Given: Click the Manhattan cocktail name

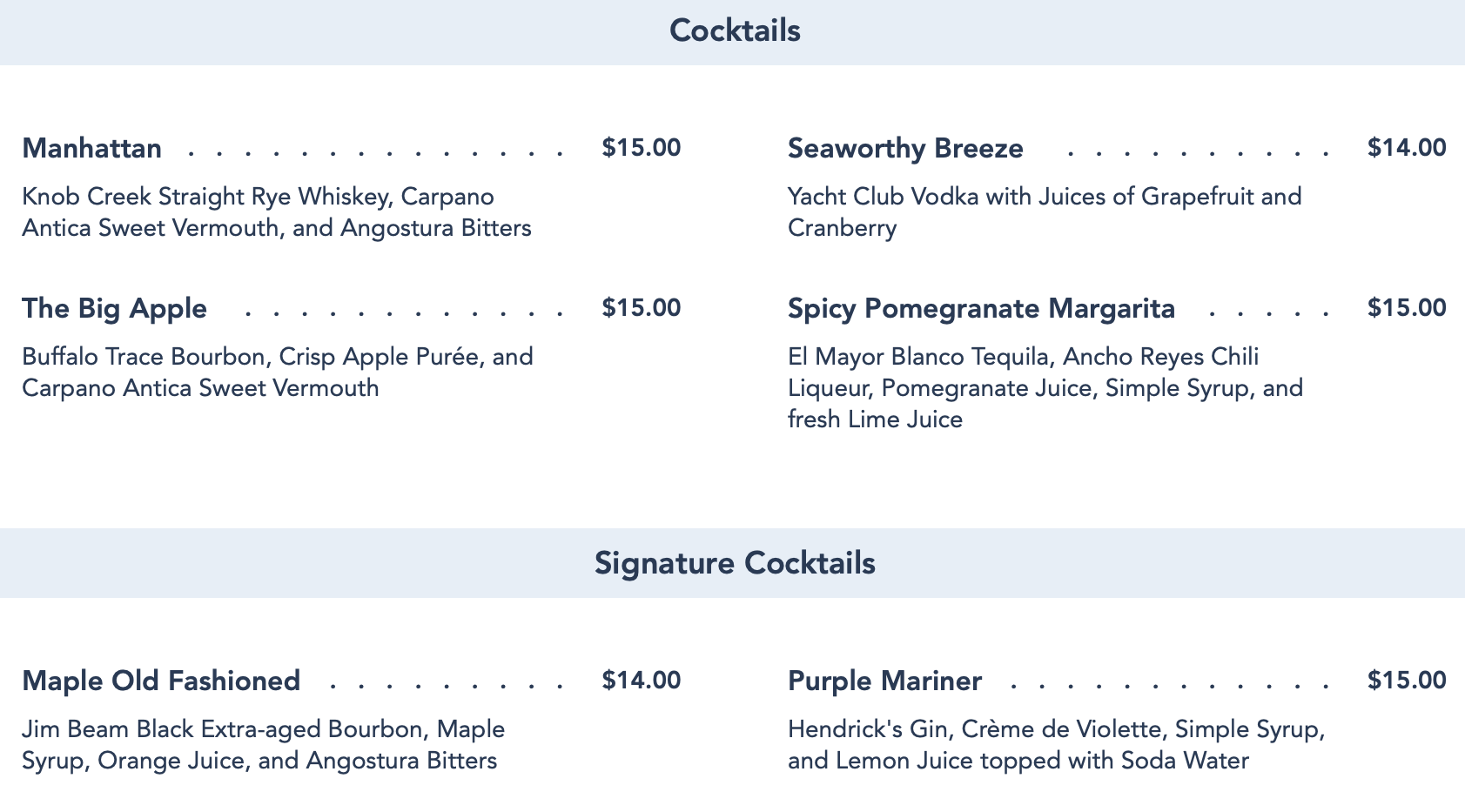Looking at the screenshot, I should 92,149.
